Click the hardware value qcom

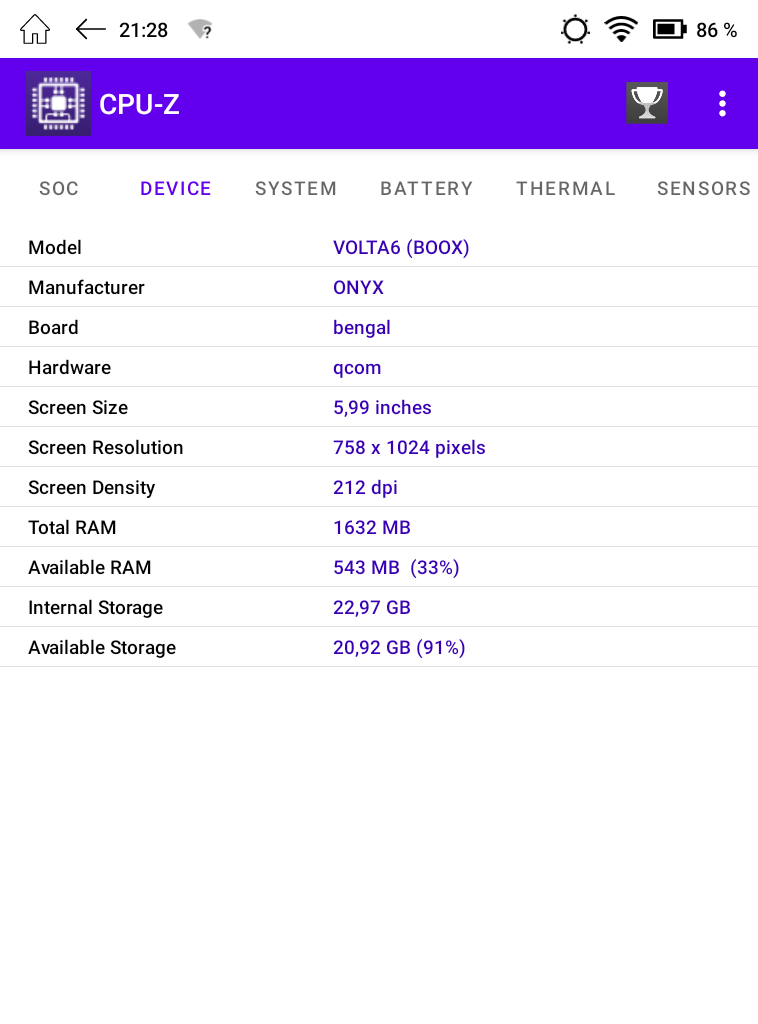pos(357,368)
